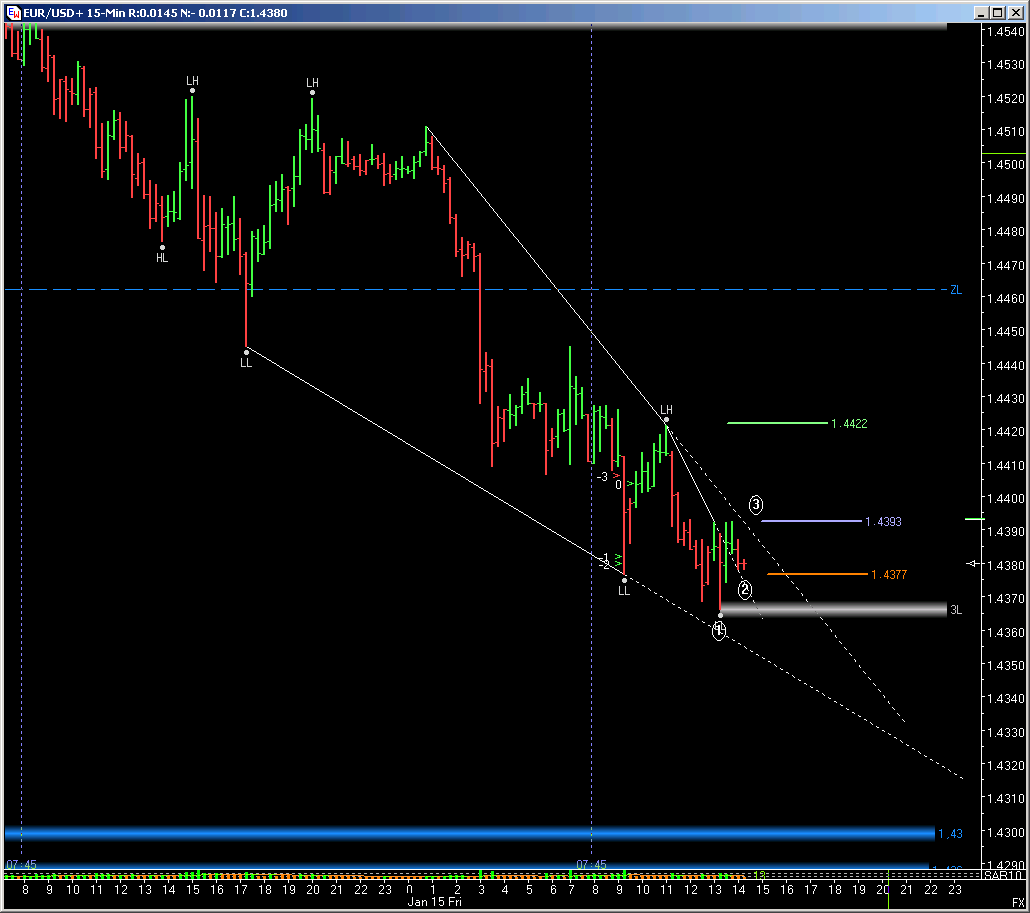Screen dimensions: 1030x913
Task: Select the LL marker below the 09:00 bar
Action: click(x=624, y=590)
